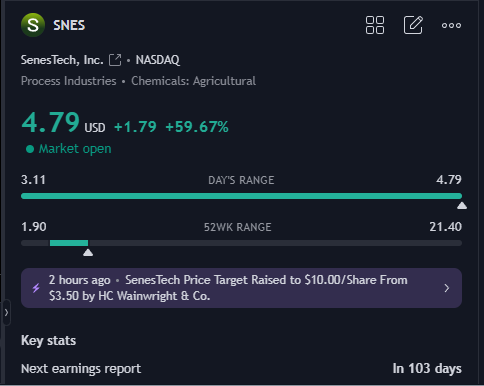The image size is (484, 386).
Task: Expand news item with right chevron
Action: click(x=447, y=288)
